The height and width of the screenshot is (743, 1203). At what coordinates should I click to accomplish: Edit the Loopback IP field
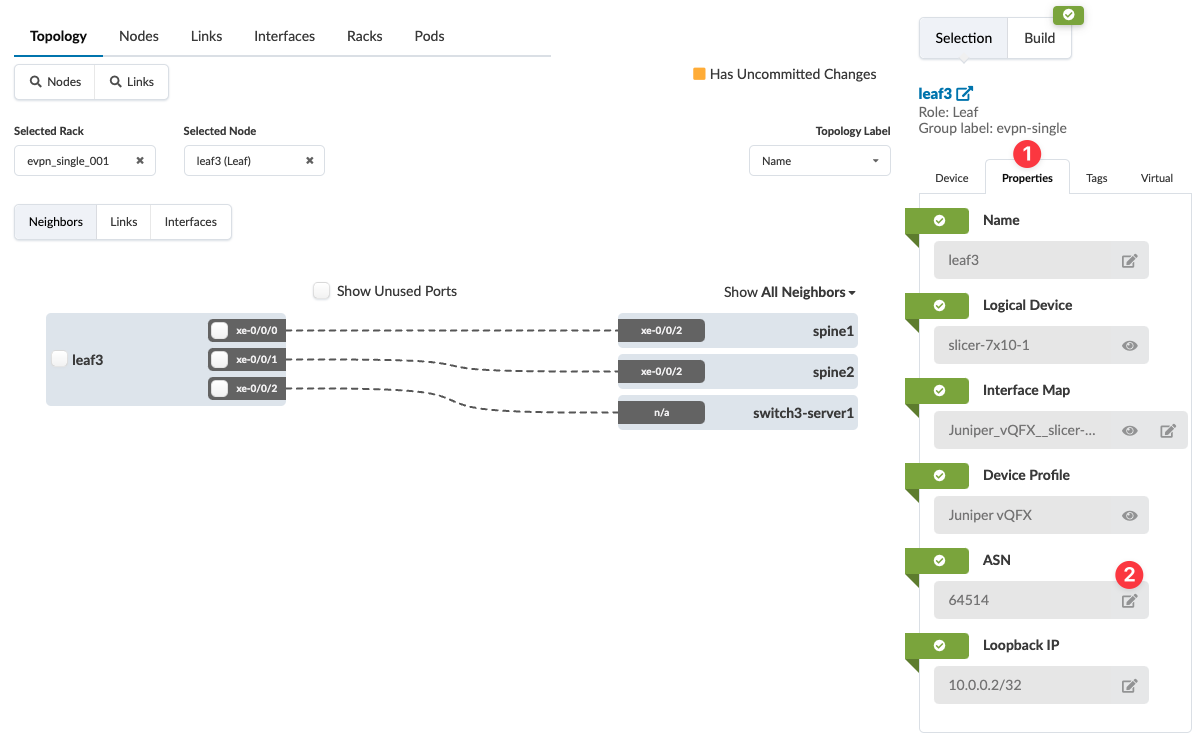click(x=1129, y=686)
